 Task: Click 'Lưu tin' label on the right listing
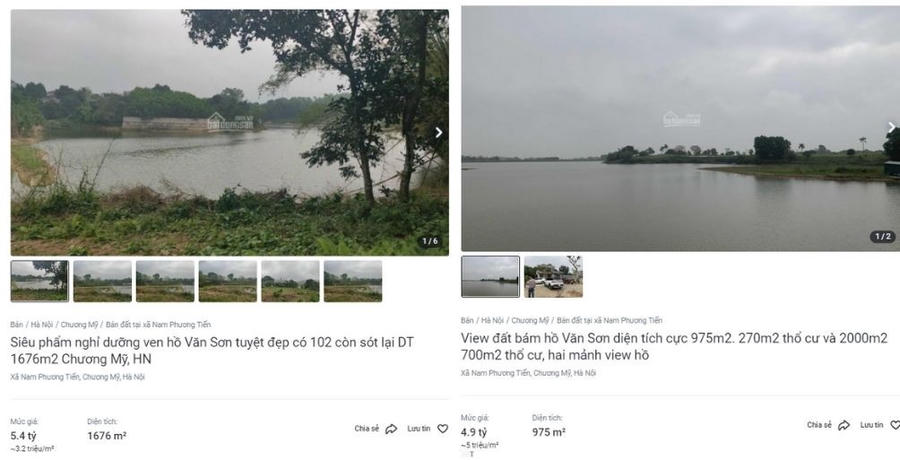[871, 425]
